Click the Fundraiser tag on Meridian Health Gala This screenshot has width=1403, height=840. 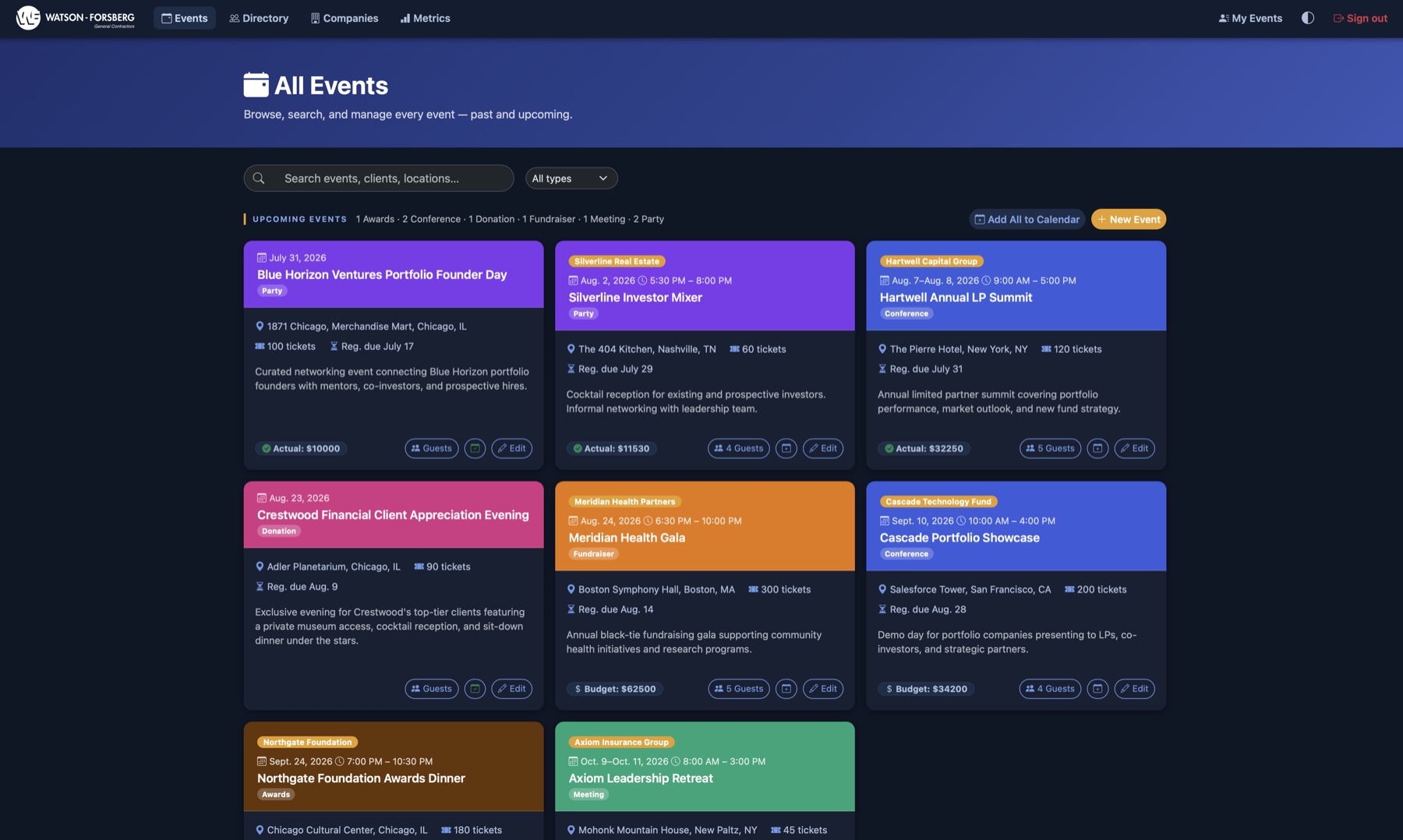(593, 554)
